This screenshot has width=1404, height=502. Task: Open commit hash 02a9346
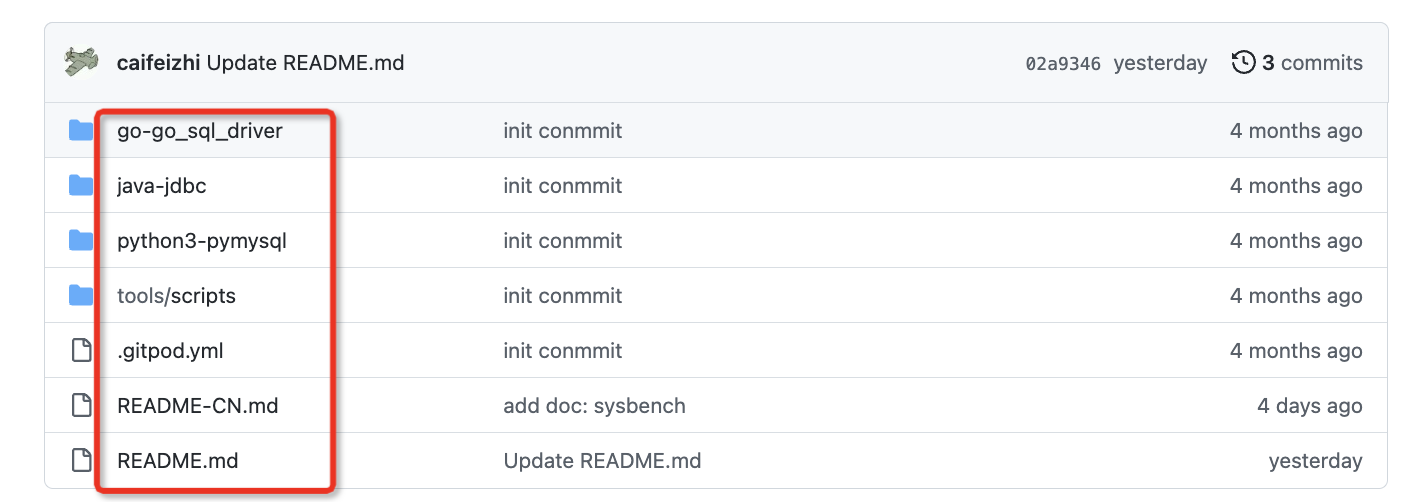point(1063,64)
